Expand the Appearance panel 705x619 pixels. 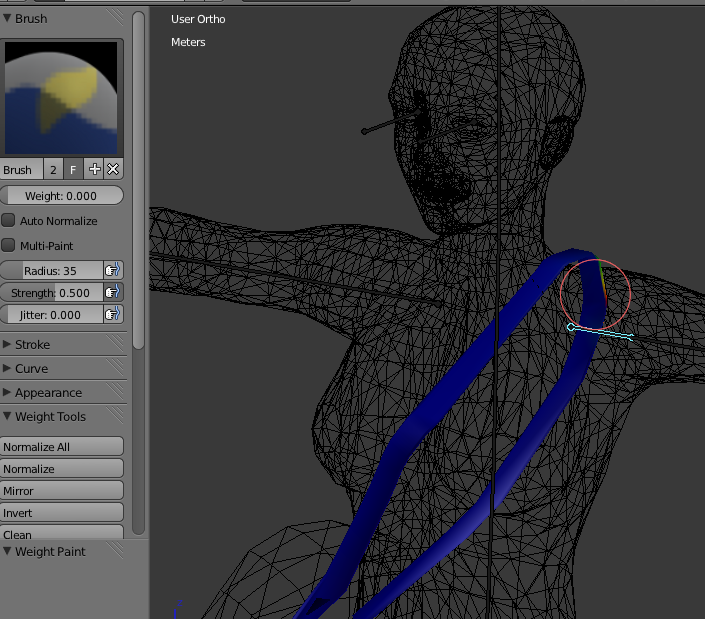[7, 392]
